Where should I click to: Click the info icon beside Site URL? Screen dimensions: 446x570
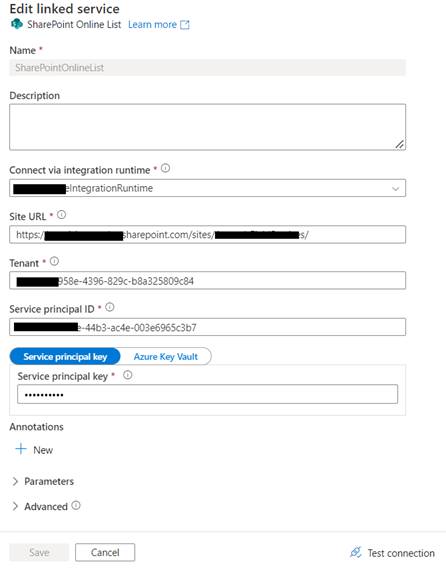[62, 215]
